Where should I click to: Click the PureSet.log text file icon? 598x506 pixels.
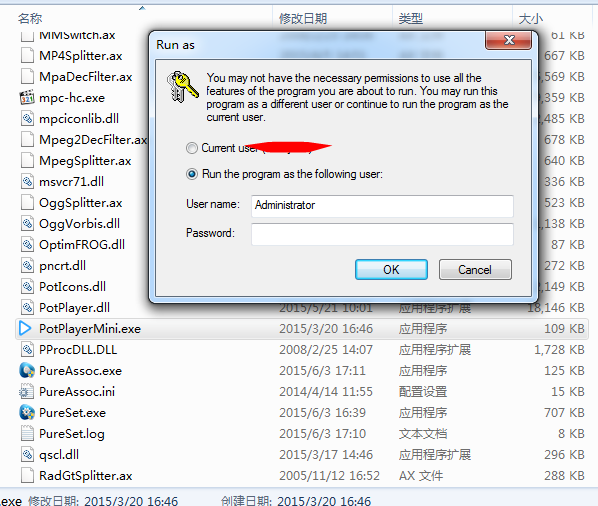click(x=27, y=433)
